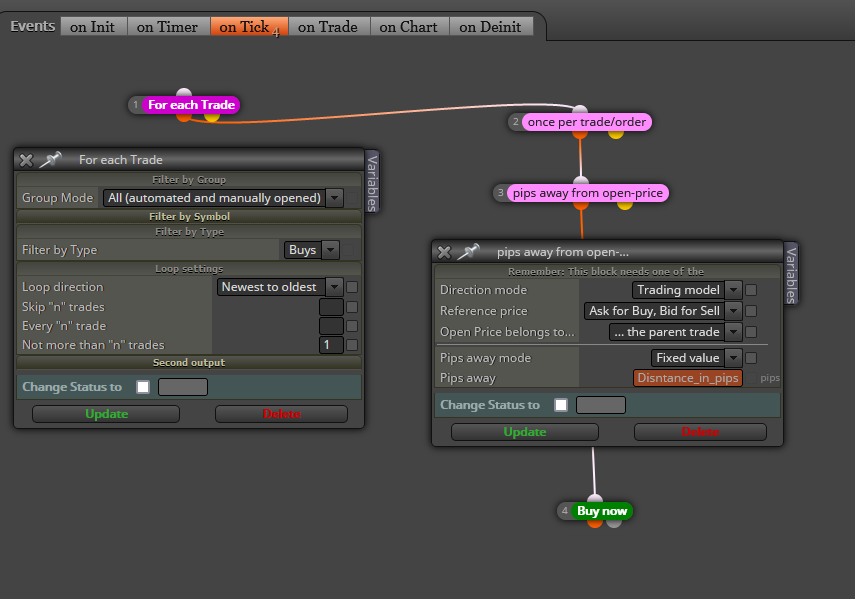The width and height of the screenshot is (855, 599).
Task: Toggle checkbox next to Reference price
Action: [751, 311]
